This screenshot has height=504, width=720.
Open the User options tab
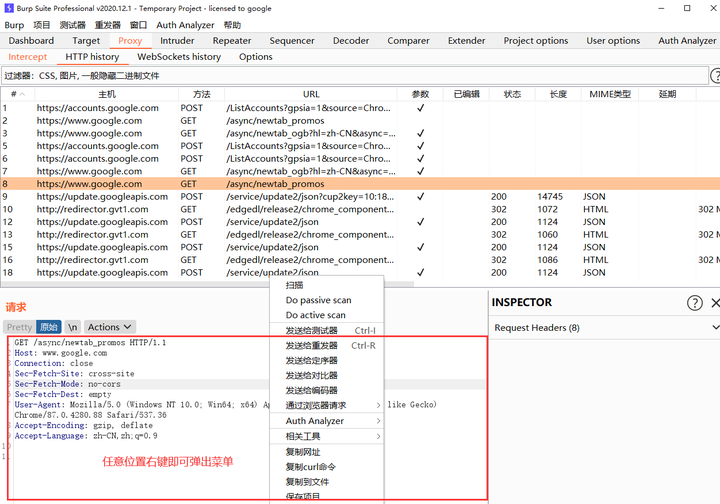613,41
